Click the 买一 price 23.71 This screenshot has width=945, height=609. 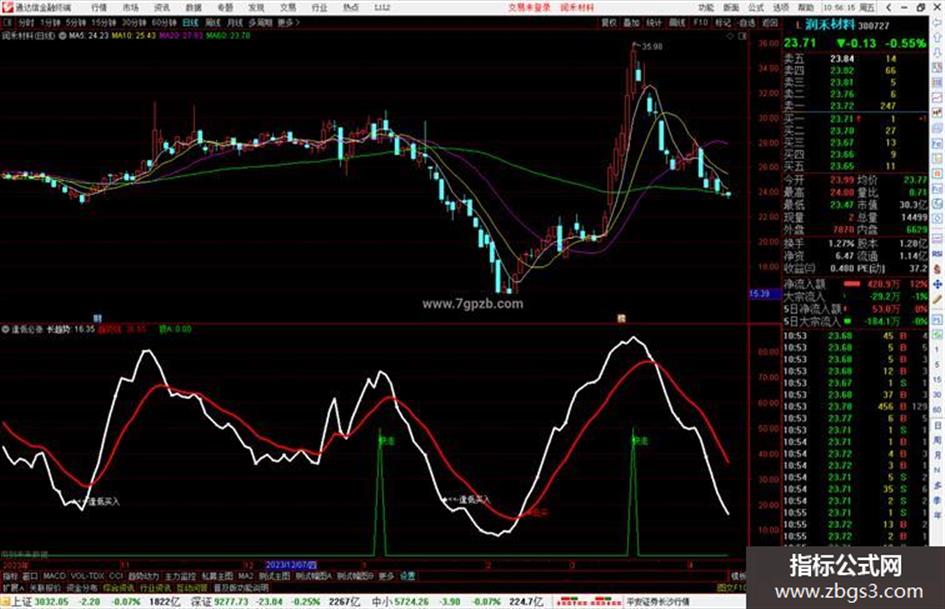point(842,119)
